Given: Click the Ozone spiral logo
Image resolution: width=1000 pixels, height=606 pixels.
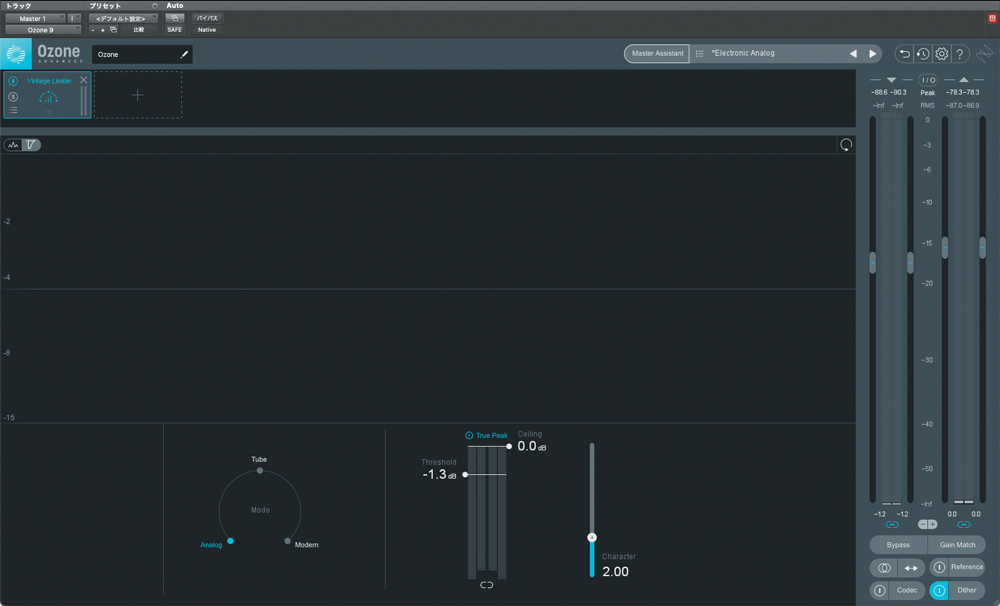Looking at the screenshot, I should point(16,54).
